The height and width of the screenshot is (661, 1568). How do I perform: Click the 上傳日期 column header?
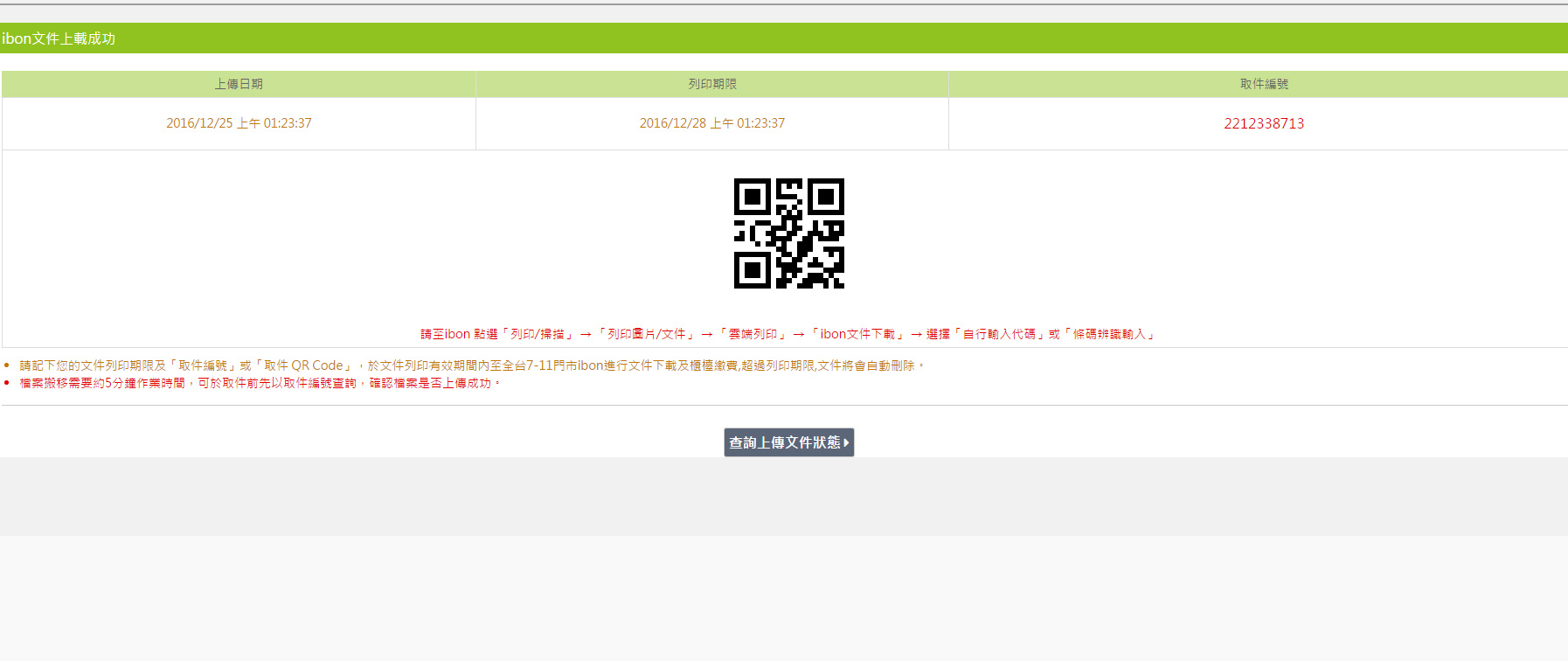239,84
